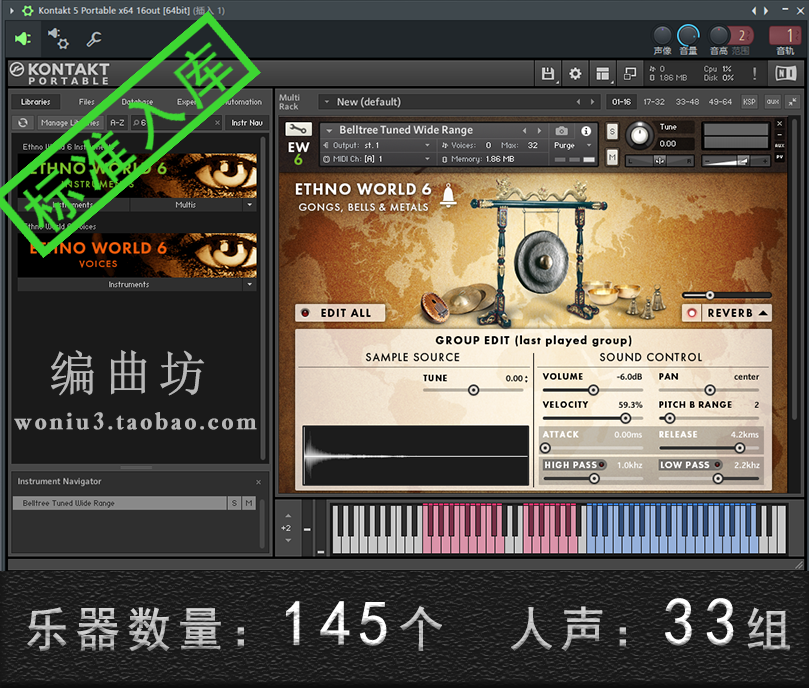This screenshot has height=688, width=809.
Task: Switch to the Files tab
Action: click(x=87, y=102)
